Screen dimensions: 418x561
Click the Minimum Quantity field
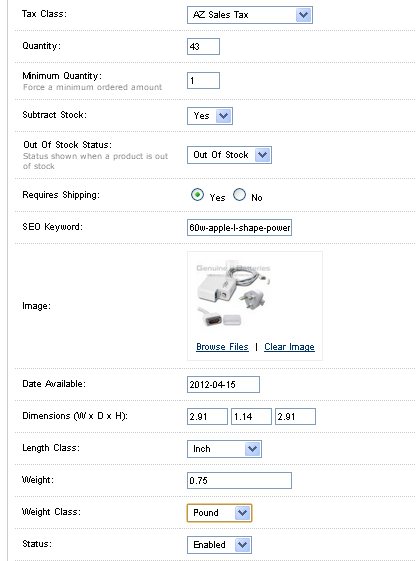pos(203,81)
